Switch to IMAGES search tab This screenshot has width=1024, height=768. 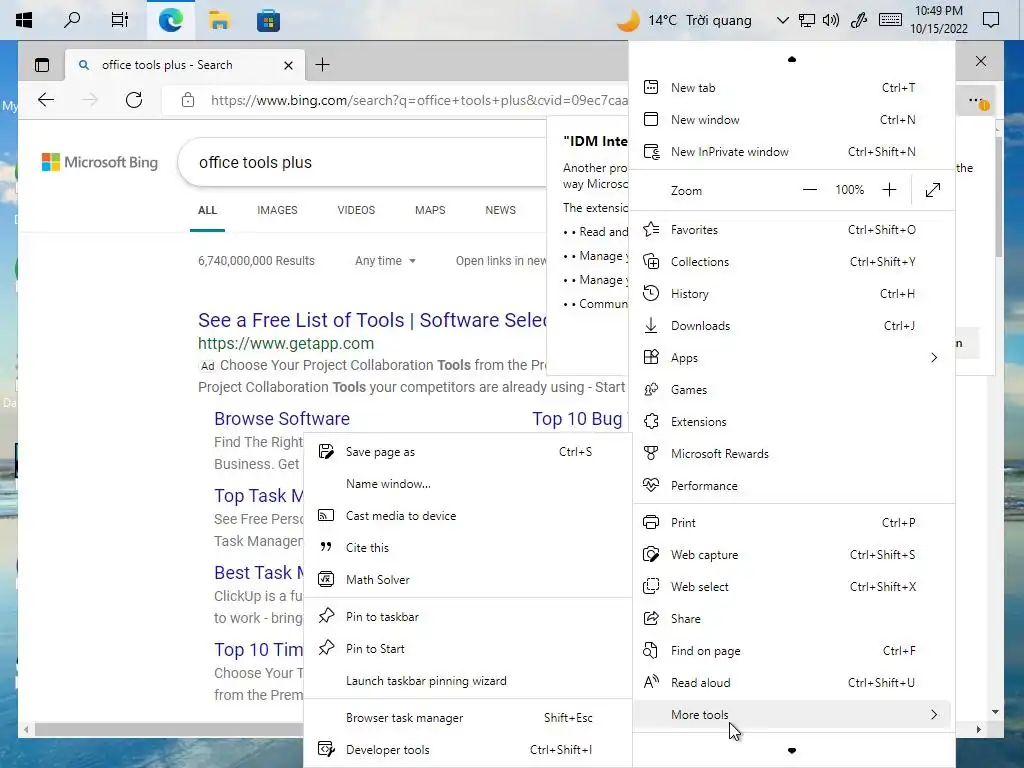[x=277, y=210]
